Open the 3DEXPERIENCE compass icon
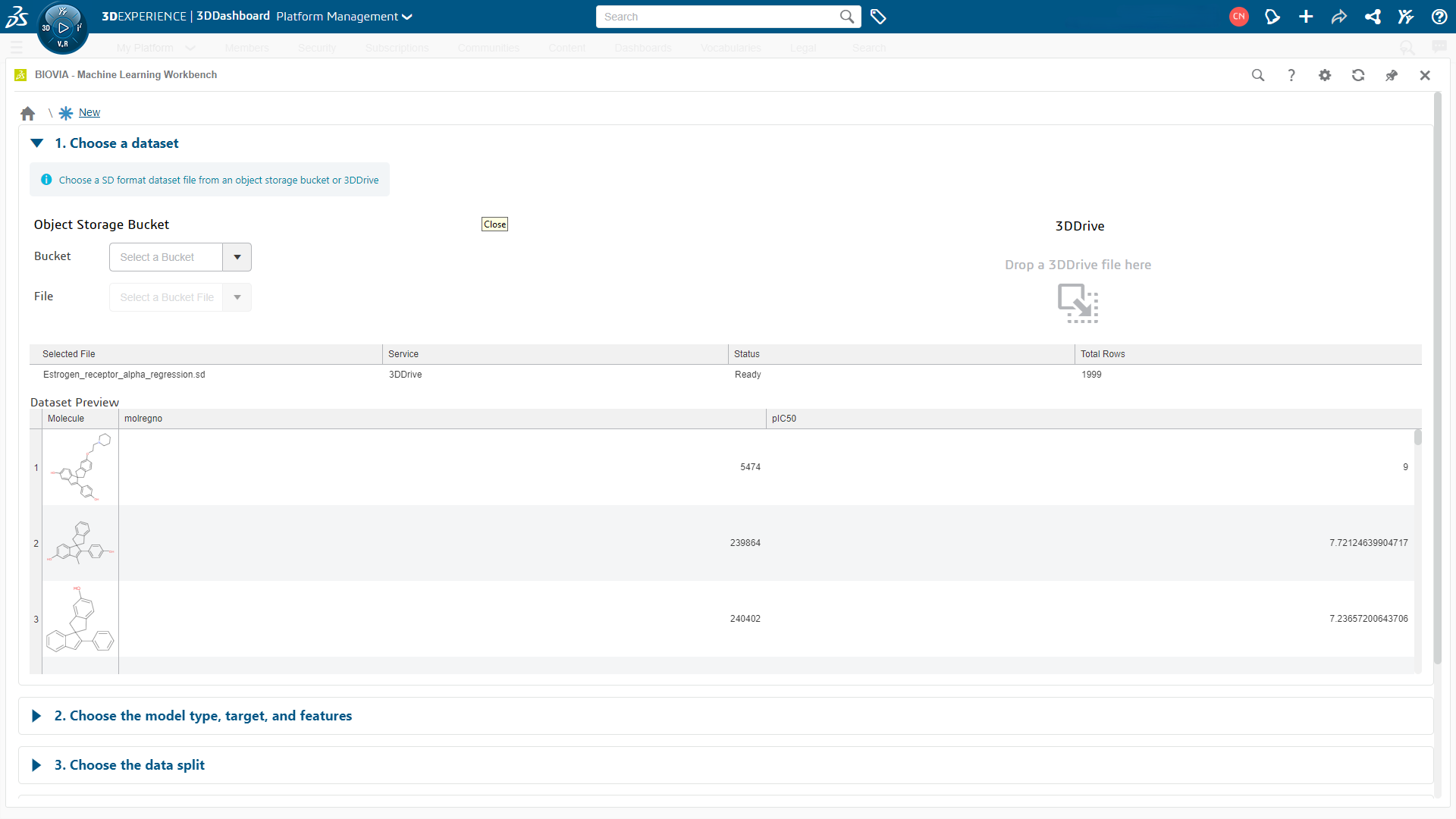The height and width of the screenshot is (819, 1456). [x=63, y=27]
